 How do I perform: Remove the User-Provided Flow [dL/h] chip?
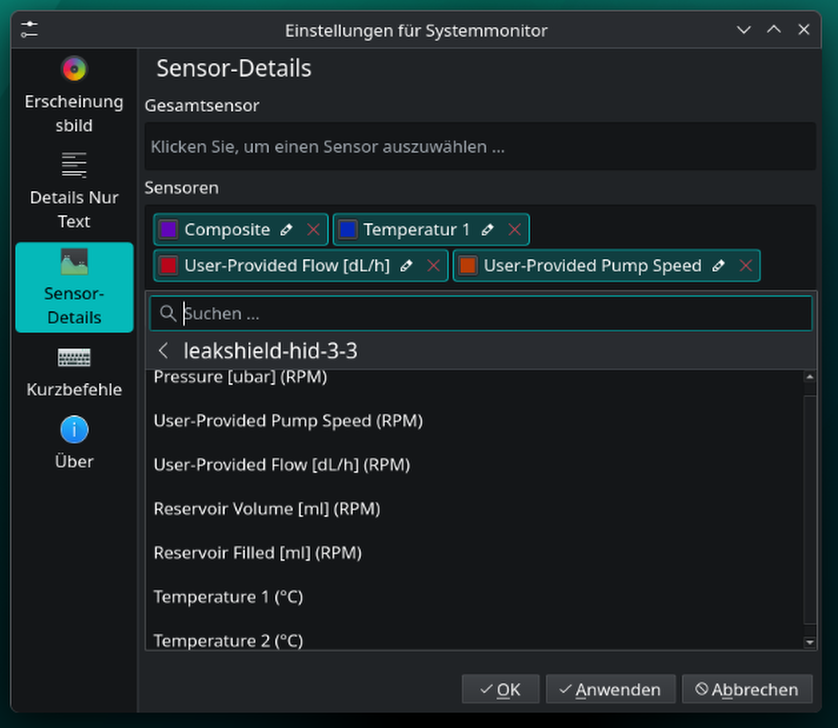click(433, 266)
